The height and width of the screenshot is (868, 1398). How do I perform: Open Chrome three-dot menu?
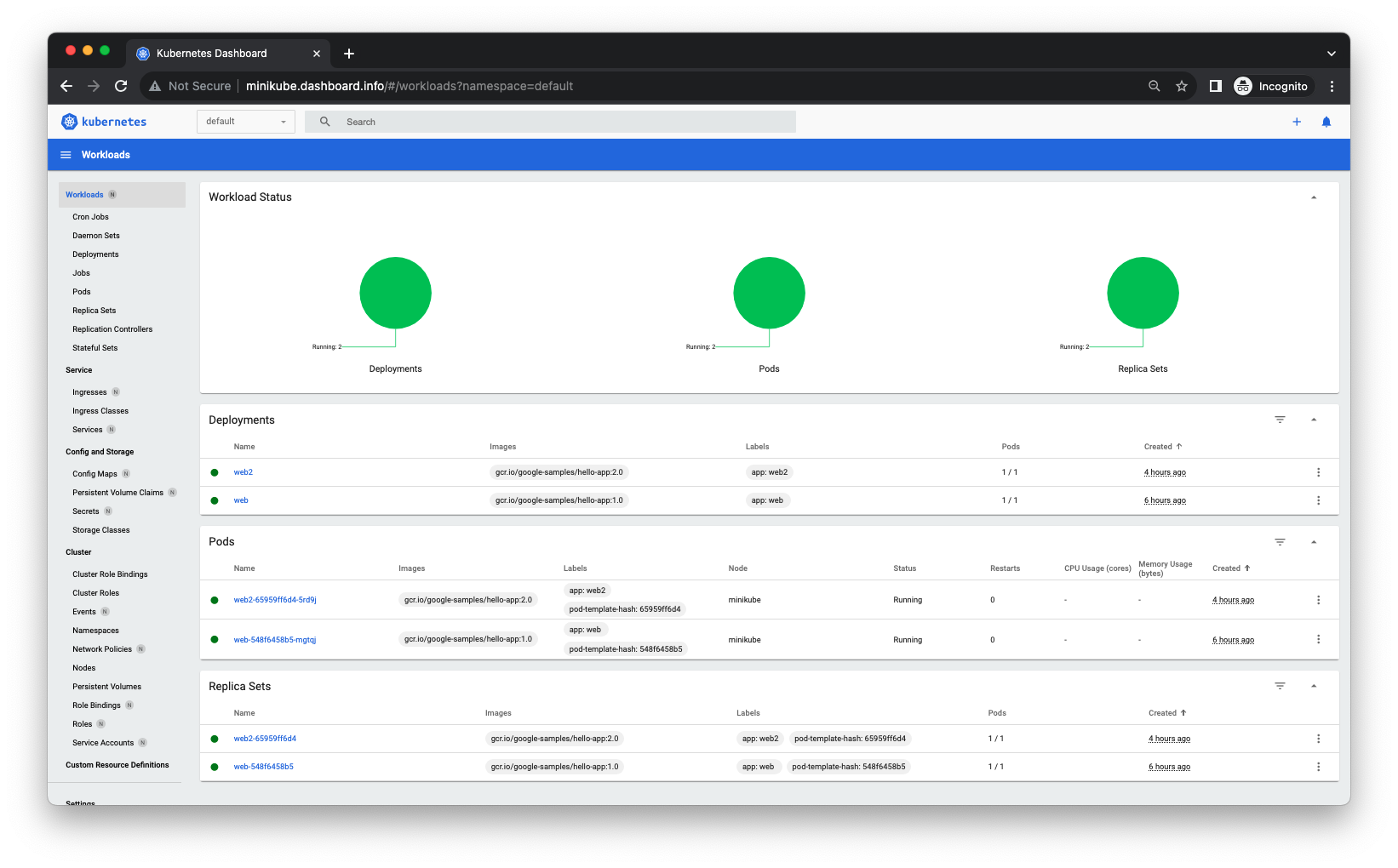click(1332, 86)
